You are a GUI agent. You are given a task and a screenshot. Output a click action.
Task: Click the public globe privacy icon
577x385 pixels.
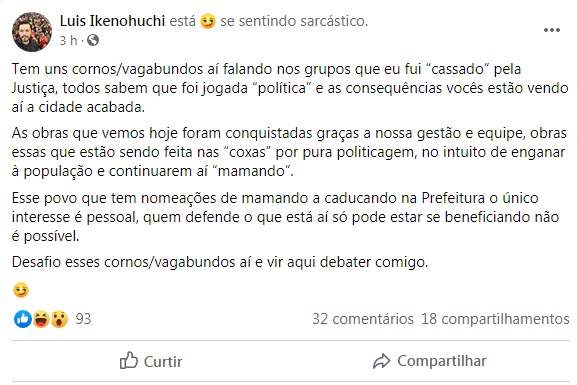pyautogui.click(x=93, y=40)
